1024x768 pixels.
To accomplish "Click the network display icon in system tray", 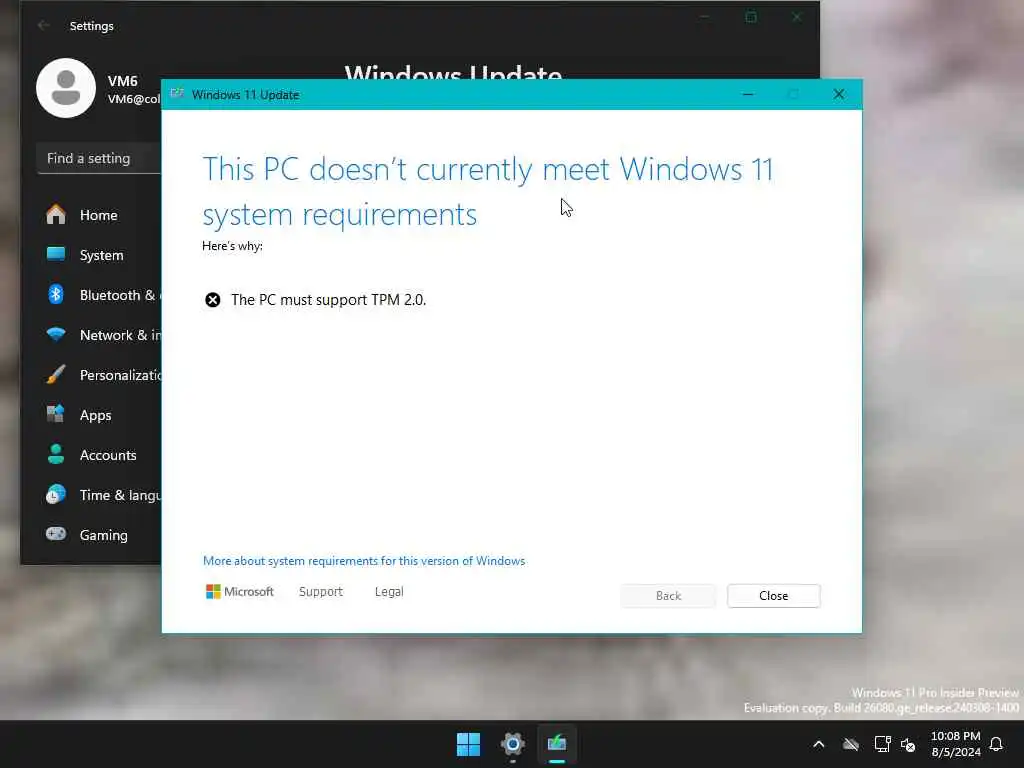I will pos(882,744).
